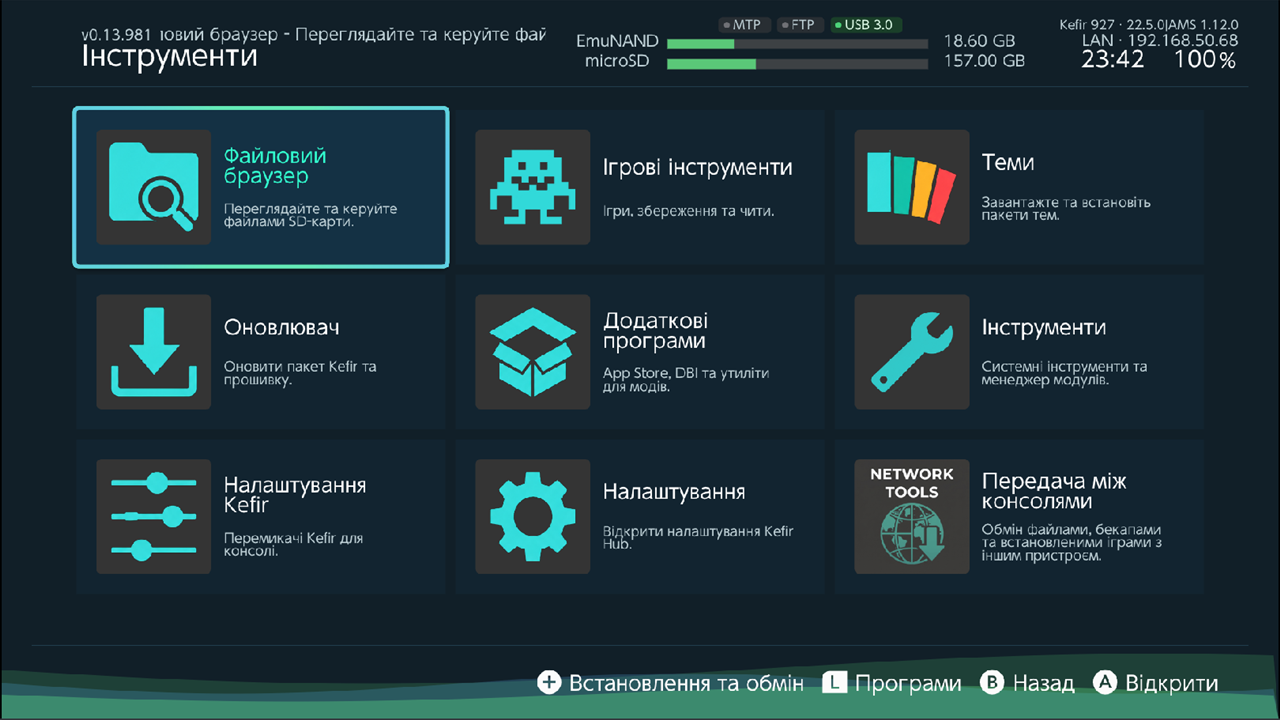Select the 'Оновлювач' title
The height and width of the screenshot is (720, 1280).
click(282, 327)
